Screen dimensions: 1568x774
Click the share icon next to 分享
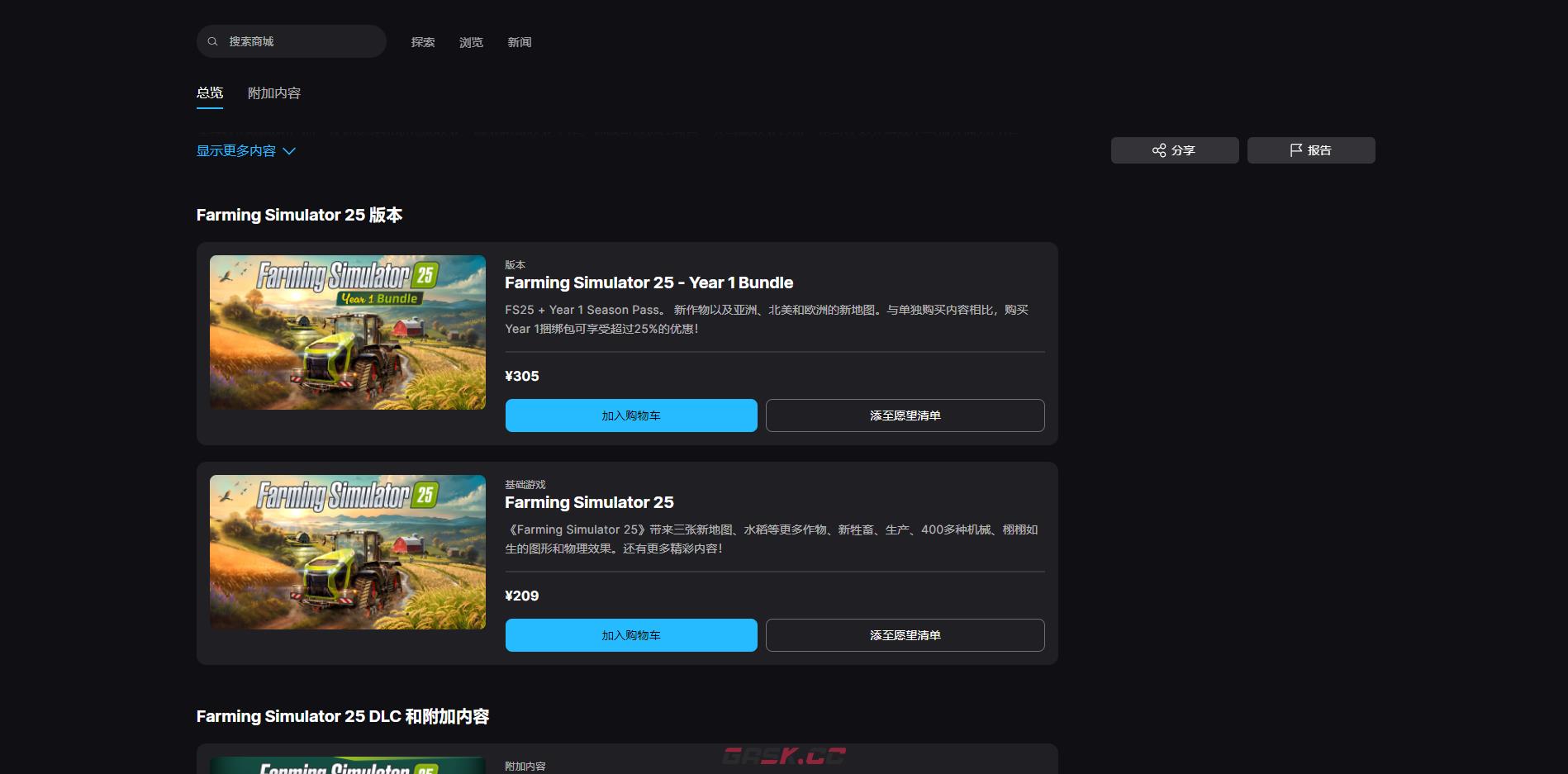click(1160, 150)
